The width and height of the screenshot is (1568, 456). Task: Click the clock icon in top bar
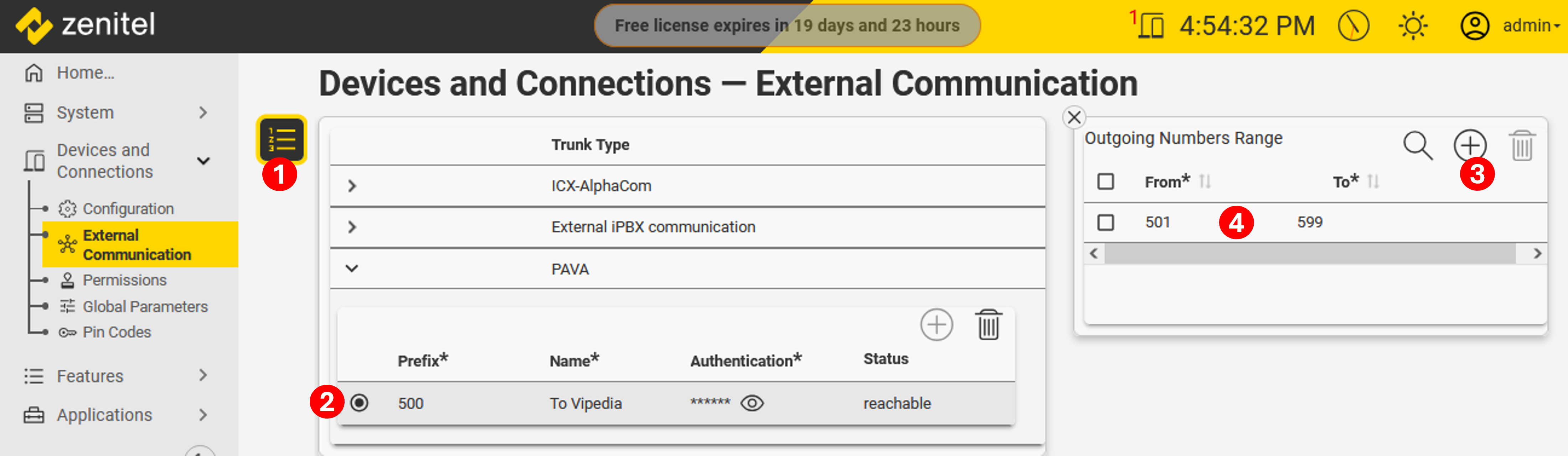pos(1353,26)
